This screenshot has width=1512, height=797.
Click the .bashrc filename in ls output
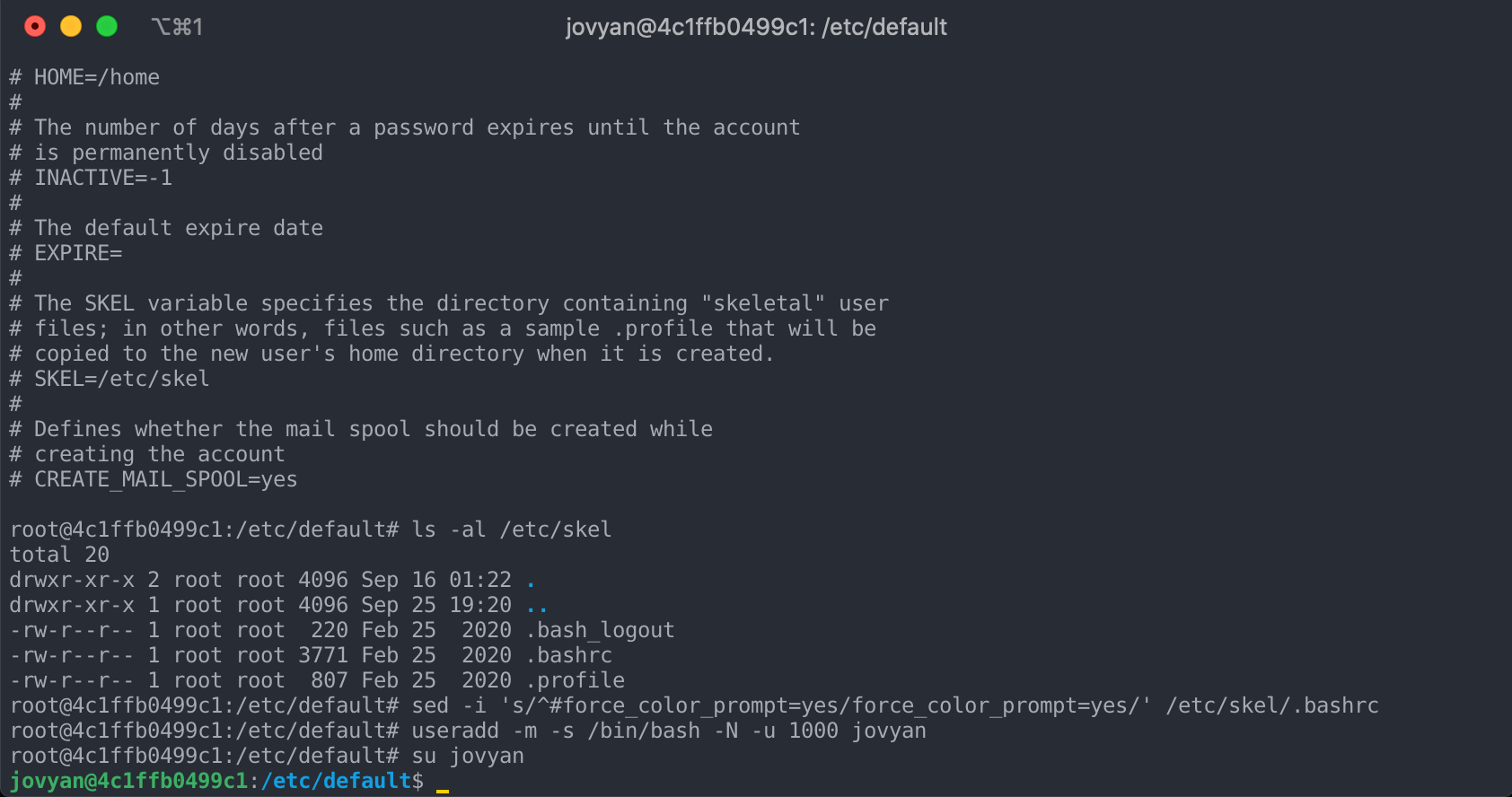(x=568, y=655)
